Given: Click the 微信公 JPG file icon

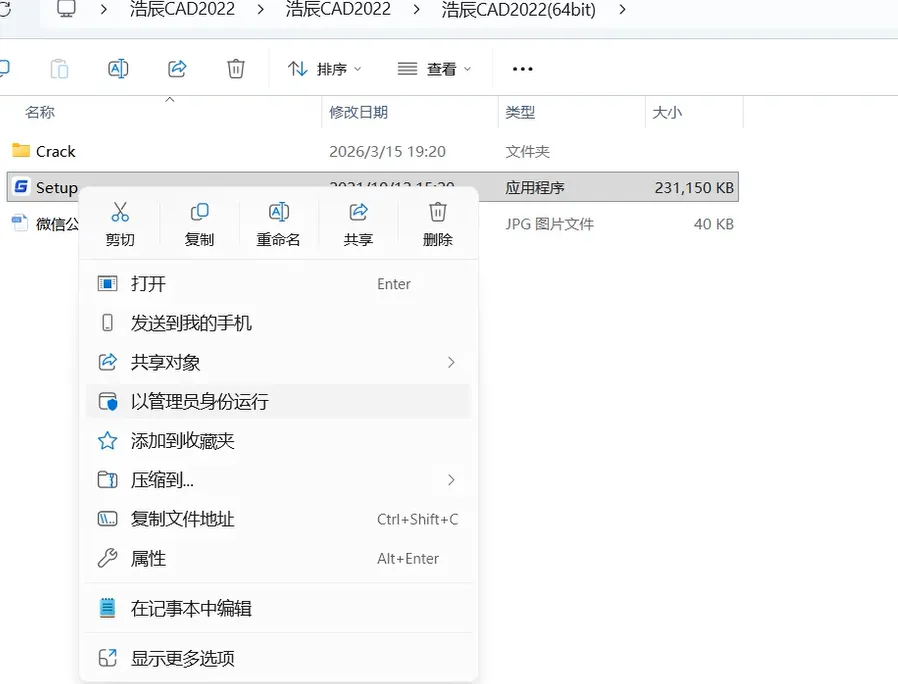Looking at the screenshot, I should 20,222.
